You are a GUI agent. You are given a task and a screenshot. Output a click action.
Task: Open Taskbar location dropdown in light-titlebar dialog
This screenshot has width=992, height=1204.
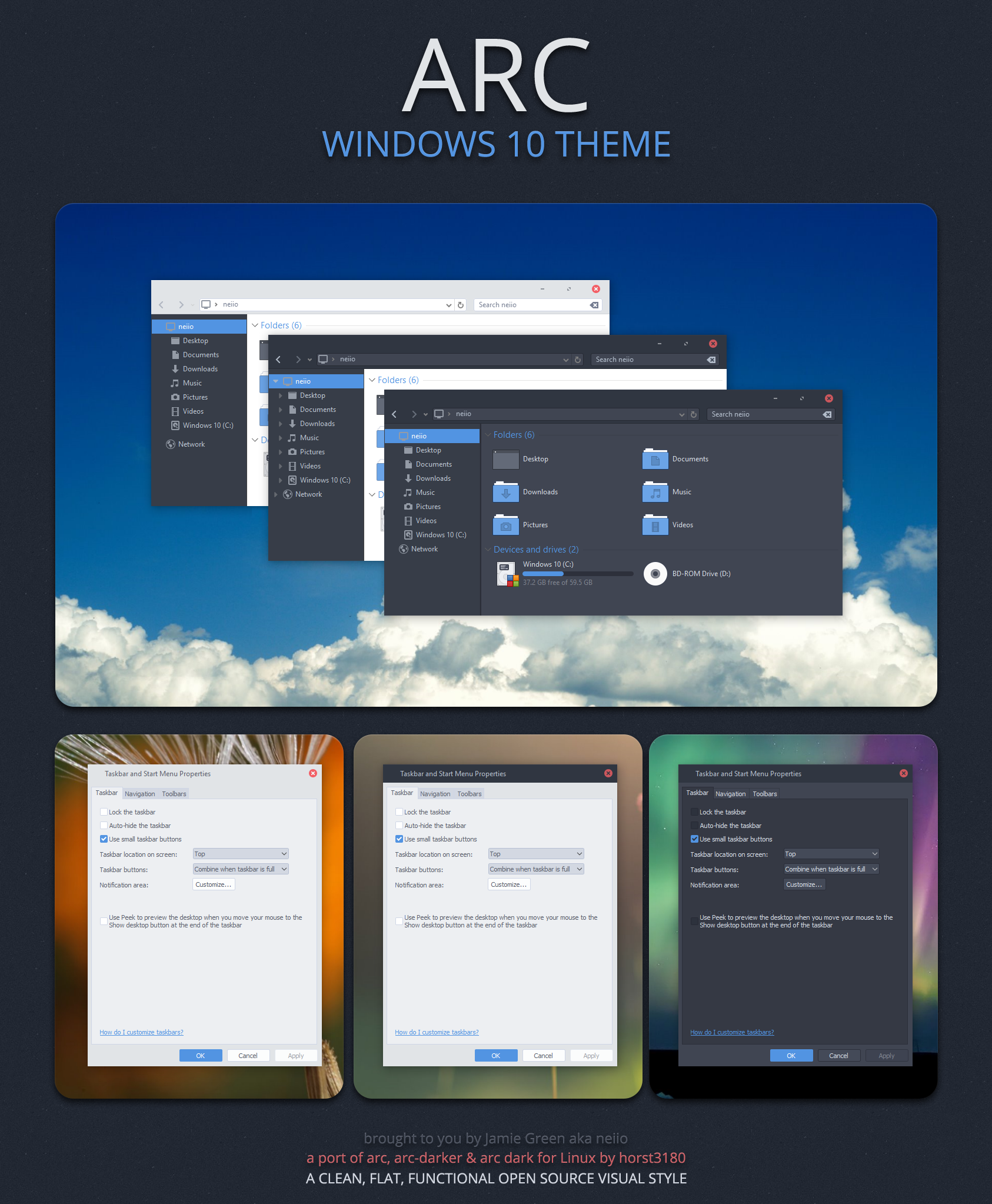click(x=241, y=854)
